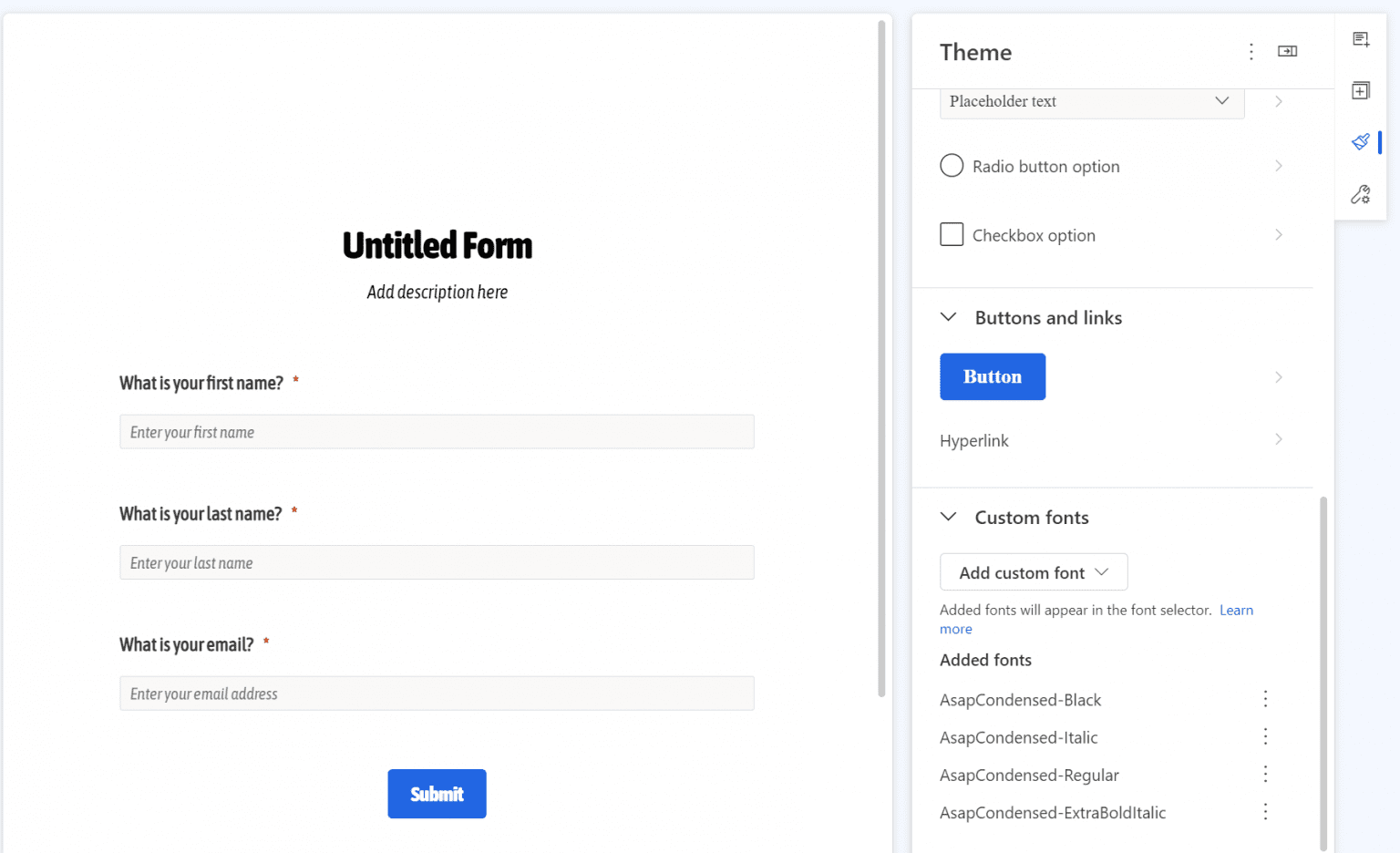The height and width of the screenshot is (853, 1400).
Task: Click the Learn more link
Action: coord(1236,610)
